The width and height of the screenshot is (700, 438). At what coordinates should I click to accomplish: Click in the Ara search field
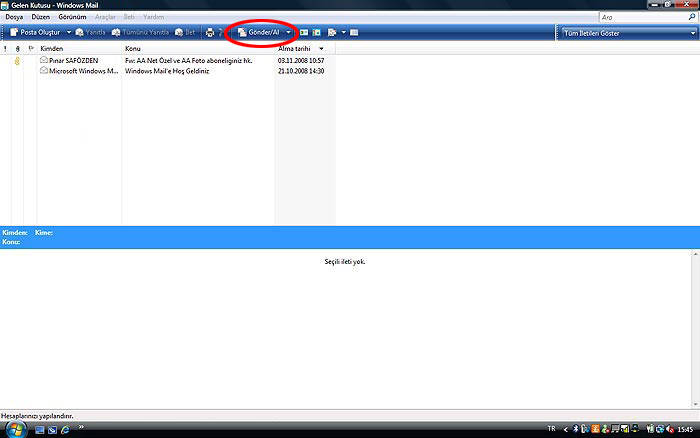pyautogui.click(x=643, y=17)
